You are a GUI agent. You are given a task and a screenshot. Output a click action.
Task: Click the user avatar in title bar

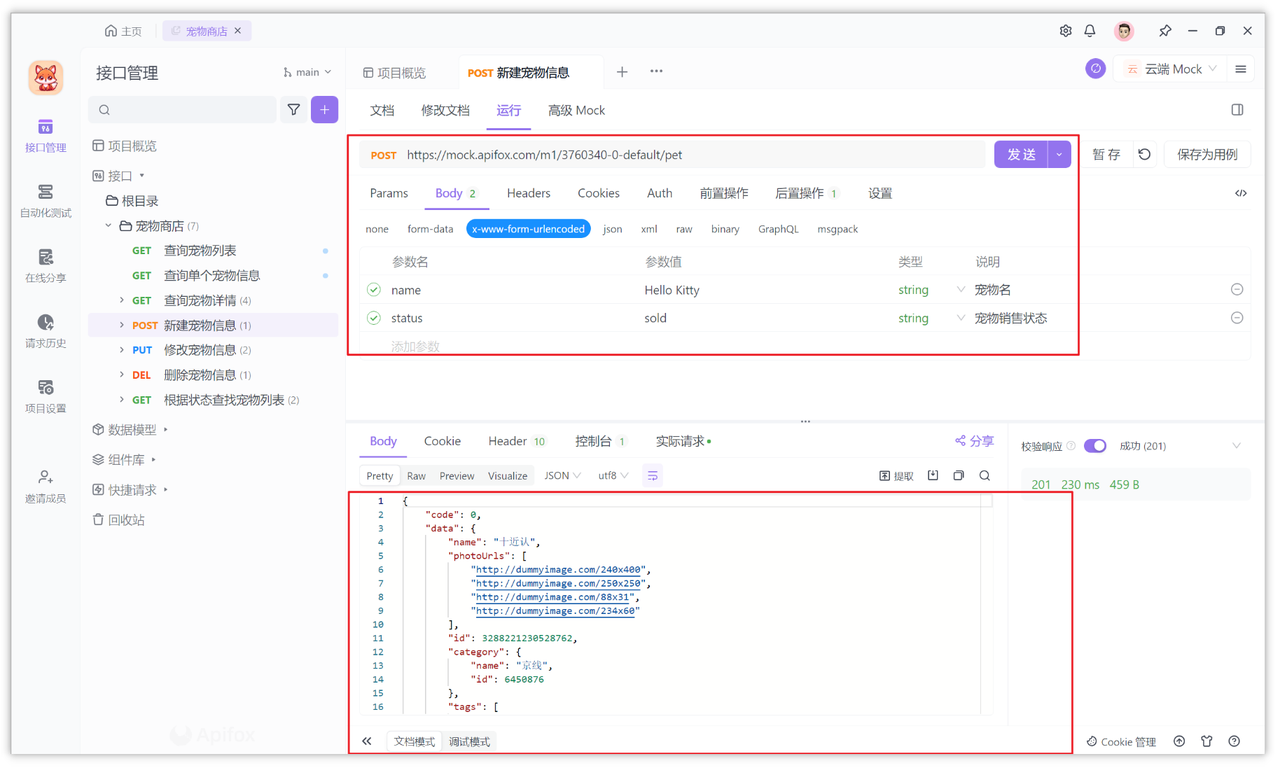tap(1124, 31)
